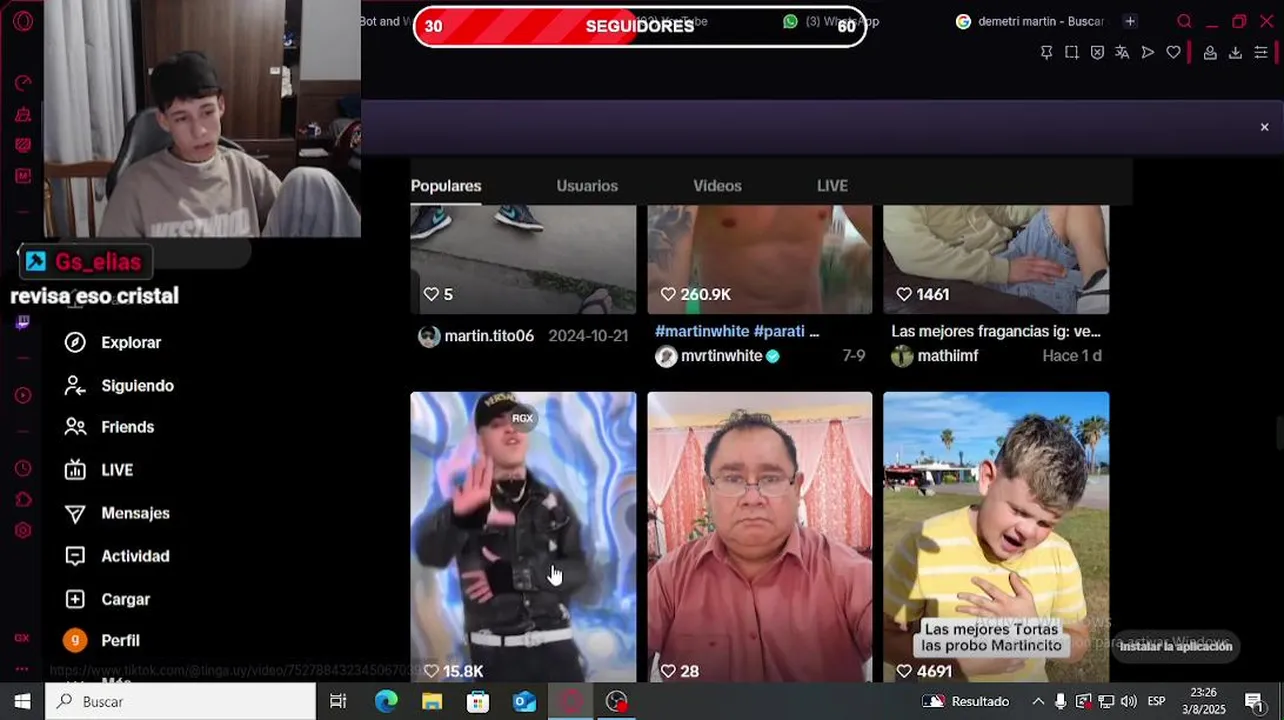Open LIVE in TikTok sidebar
Viewport: 1284px width, 720px height.
click(x=98, y=470)
